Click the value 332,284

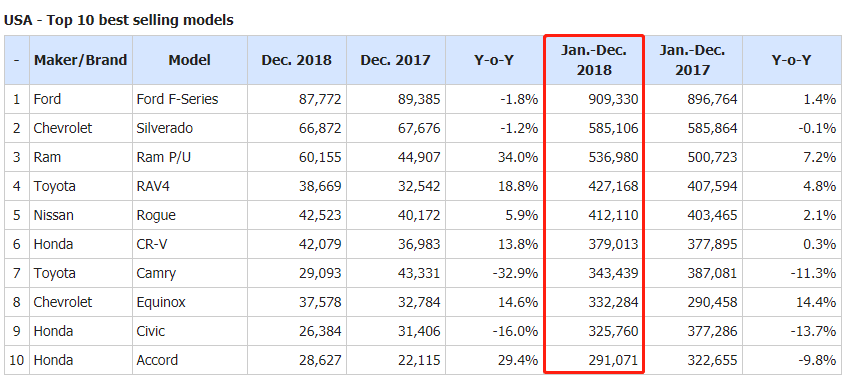tap(612, 302)
